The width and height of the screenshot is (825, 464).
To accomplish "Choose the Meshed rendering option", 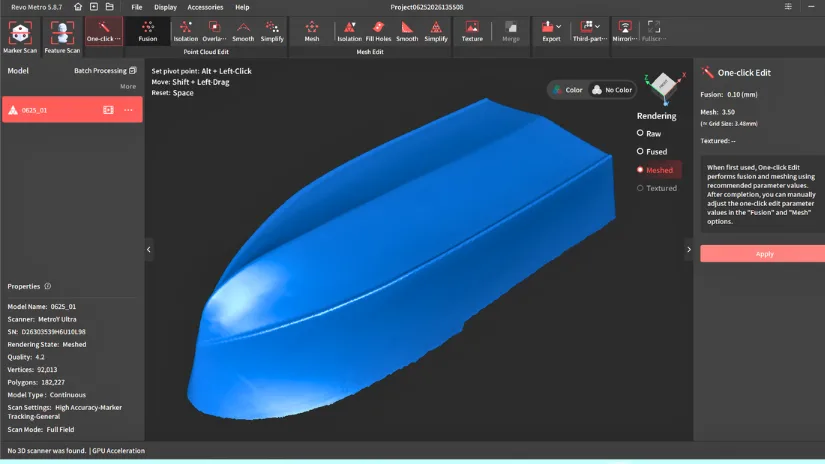I will pos(655,170).
